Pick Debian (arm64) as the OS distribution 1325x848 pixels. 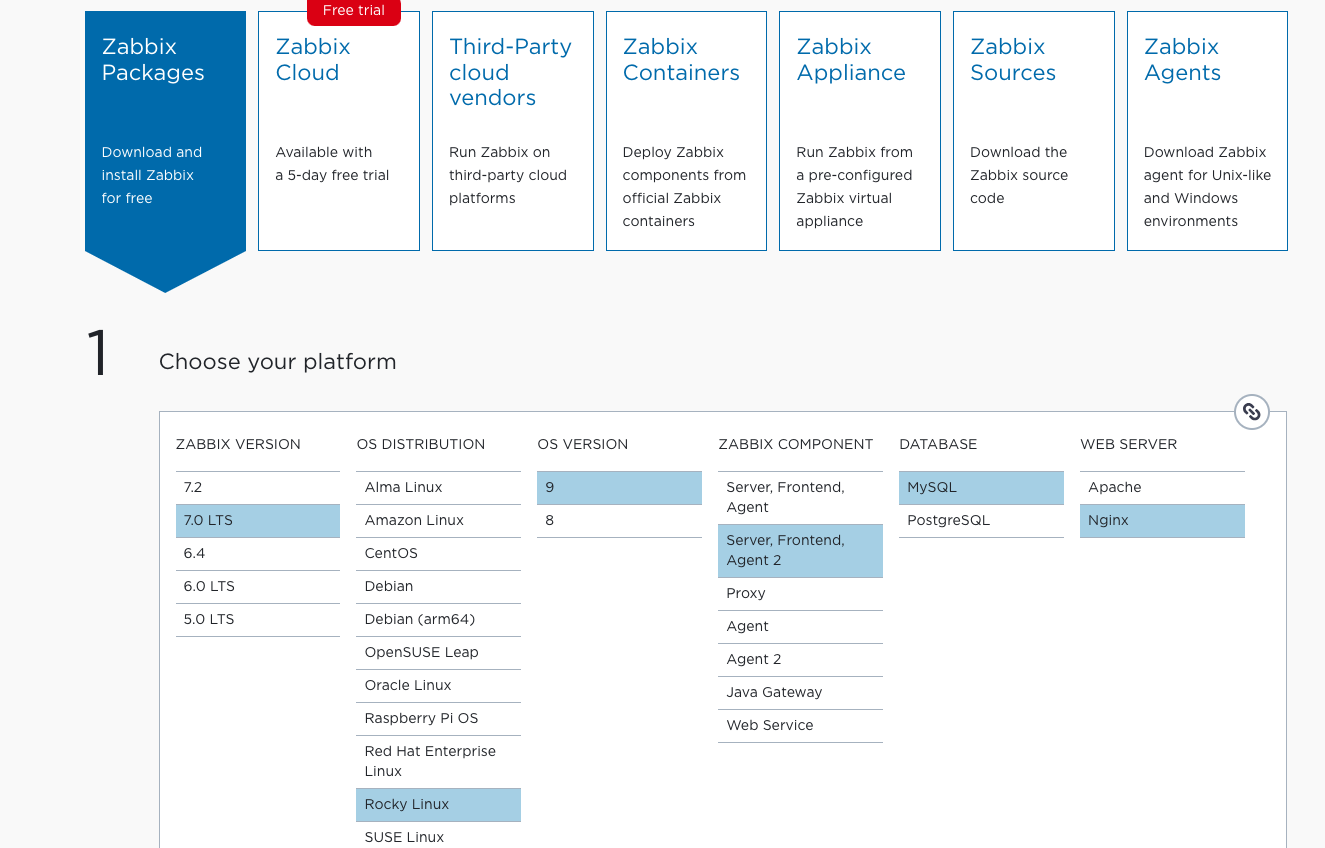point(438,620)
